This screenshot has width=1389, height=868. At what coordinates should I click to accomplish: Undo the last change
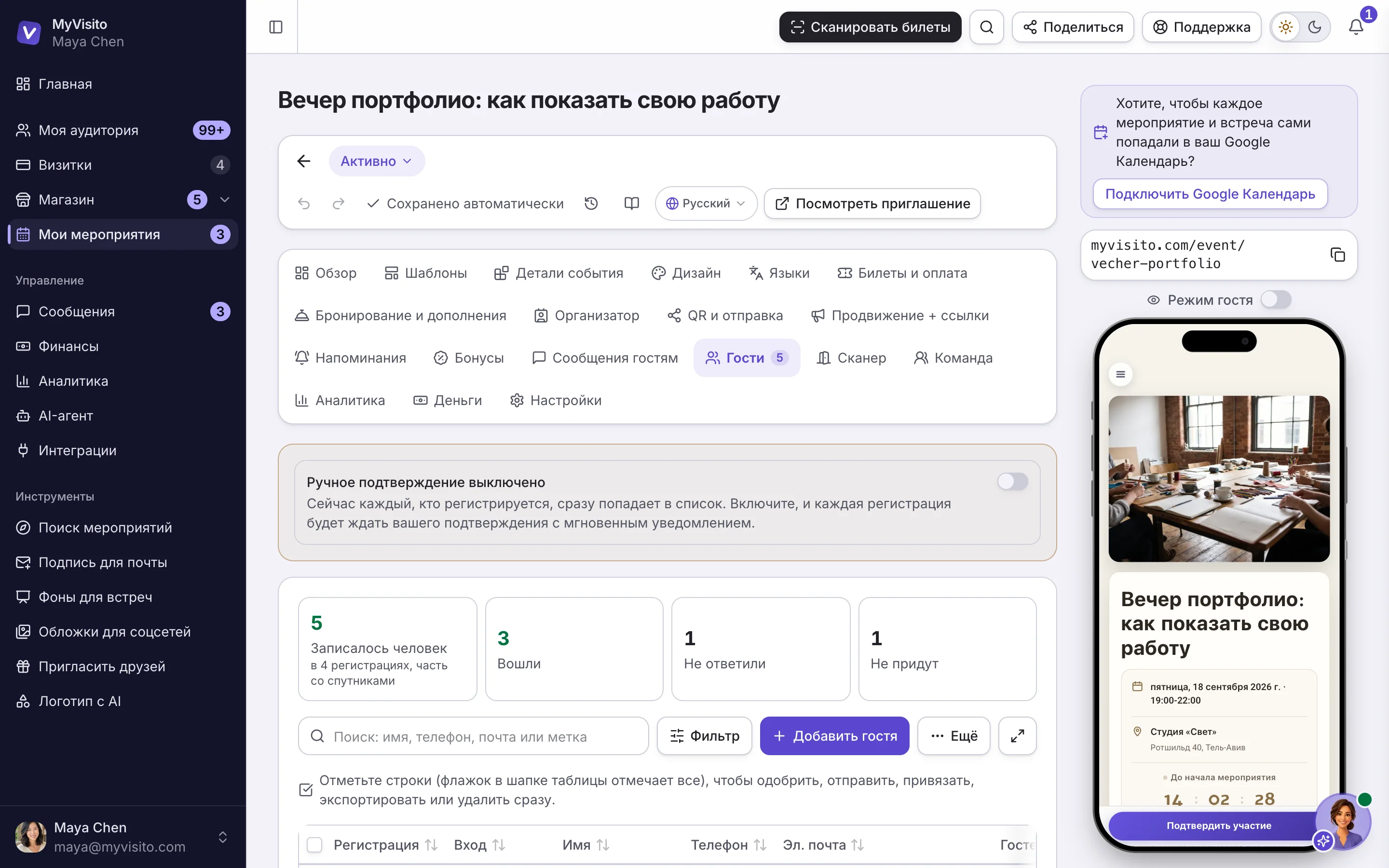(304, 203)
